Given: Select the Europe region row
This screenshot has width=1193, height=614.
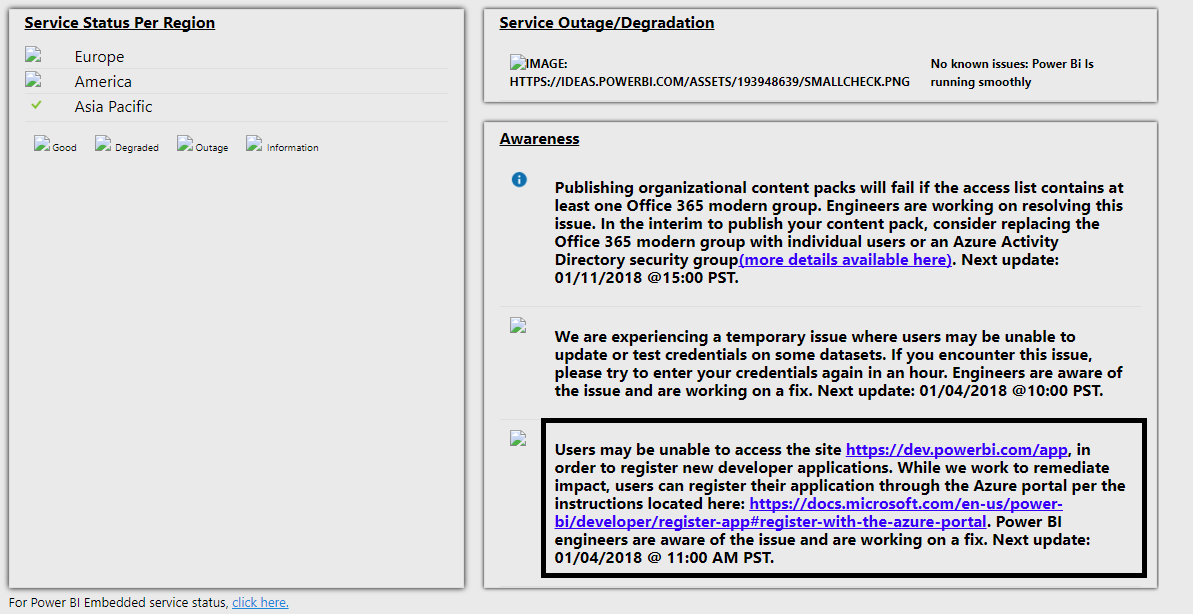Looking at the screenshot, I should [x=236, y=56].
